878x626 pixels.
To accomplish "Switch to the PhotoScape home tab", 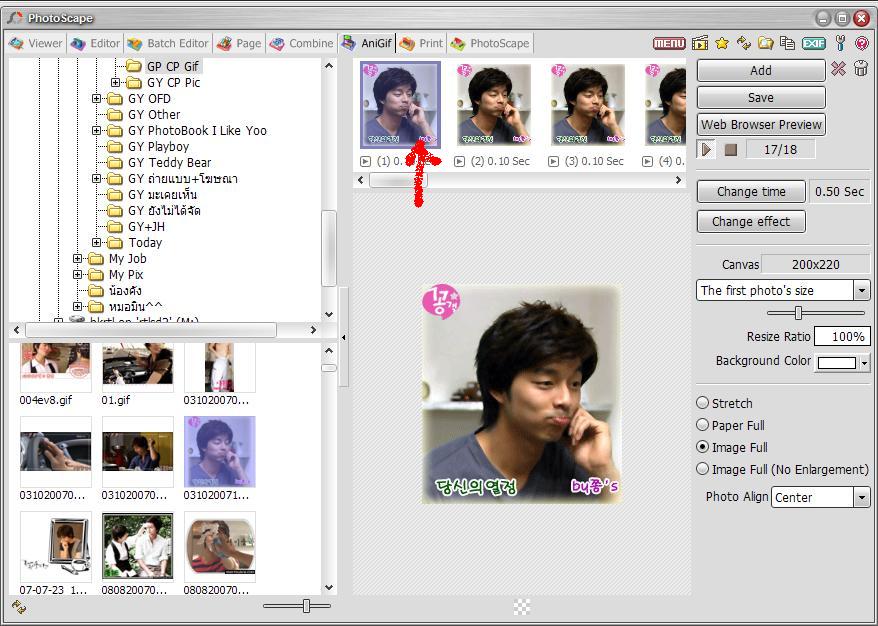I will [490, 43].
